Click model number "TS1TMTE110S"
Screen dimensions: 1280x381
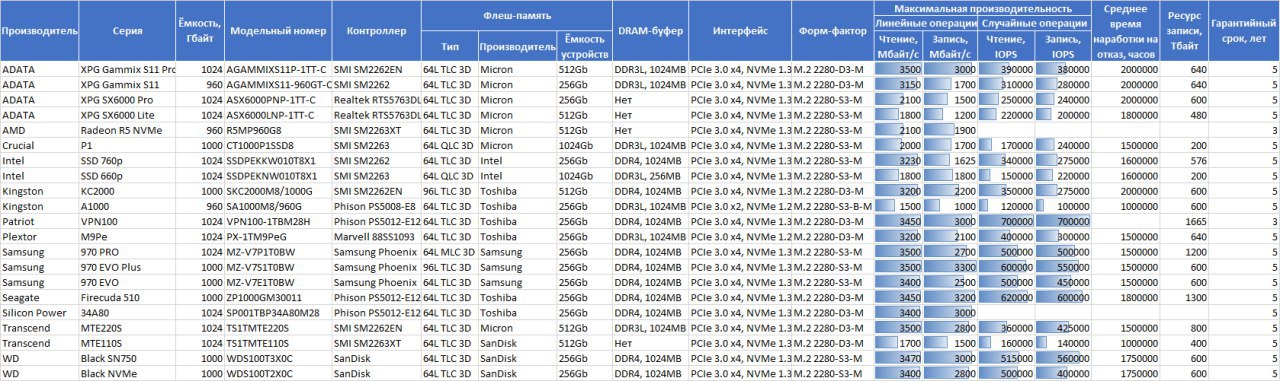pyautogui.click(x=279, y=342)
